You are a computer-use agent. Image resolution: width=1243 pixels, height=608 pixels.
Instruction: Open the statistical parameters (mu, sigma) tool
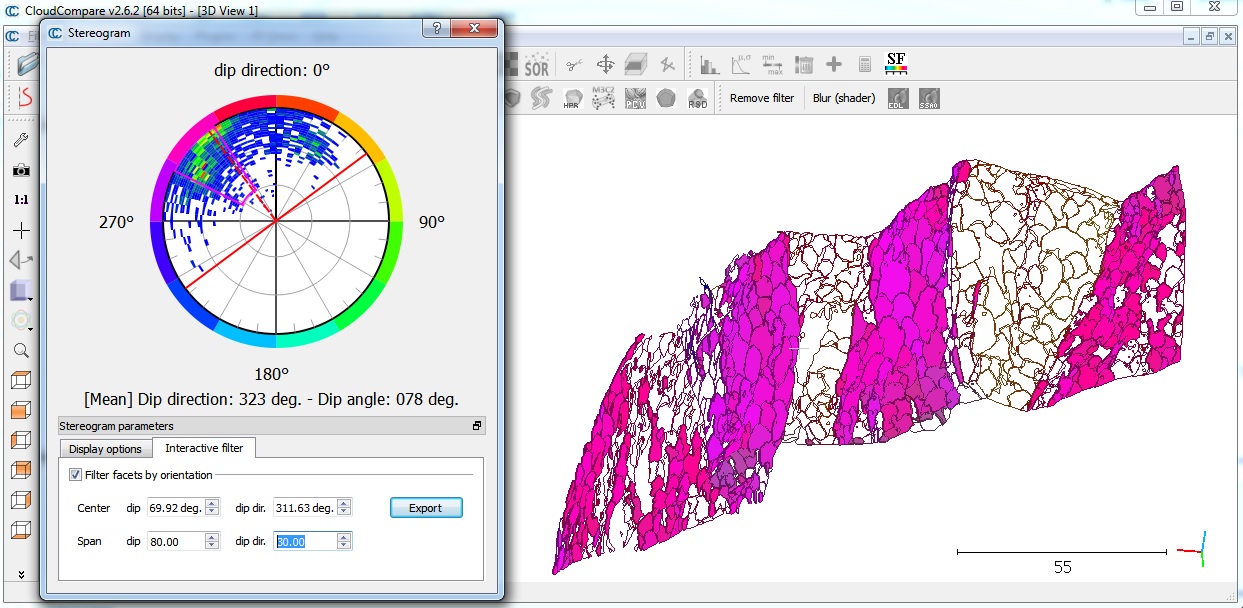pos(741,65)
